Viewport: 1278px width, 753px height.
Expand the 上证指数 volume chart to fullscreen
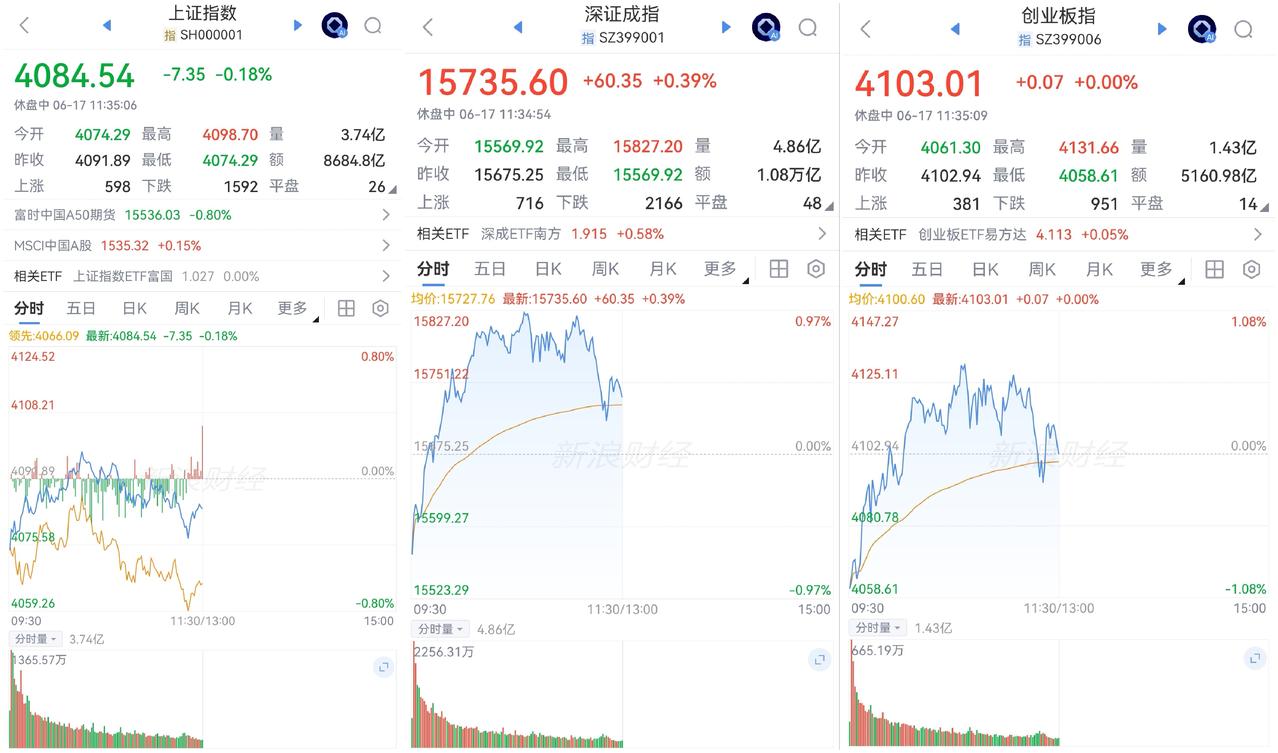pos(383,667)
